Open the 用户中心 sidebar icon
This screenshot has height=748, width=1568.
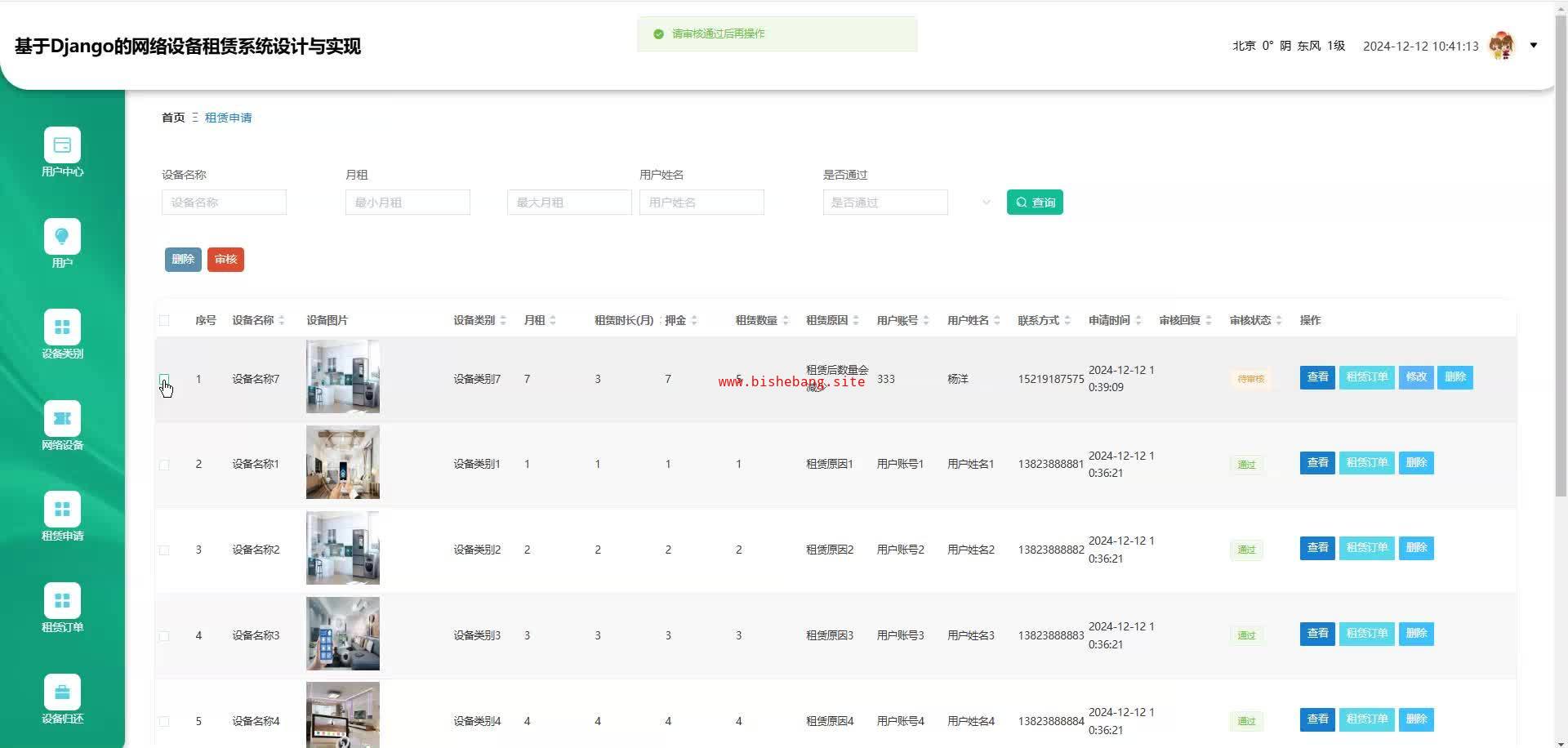(62, 145)
